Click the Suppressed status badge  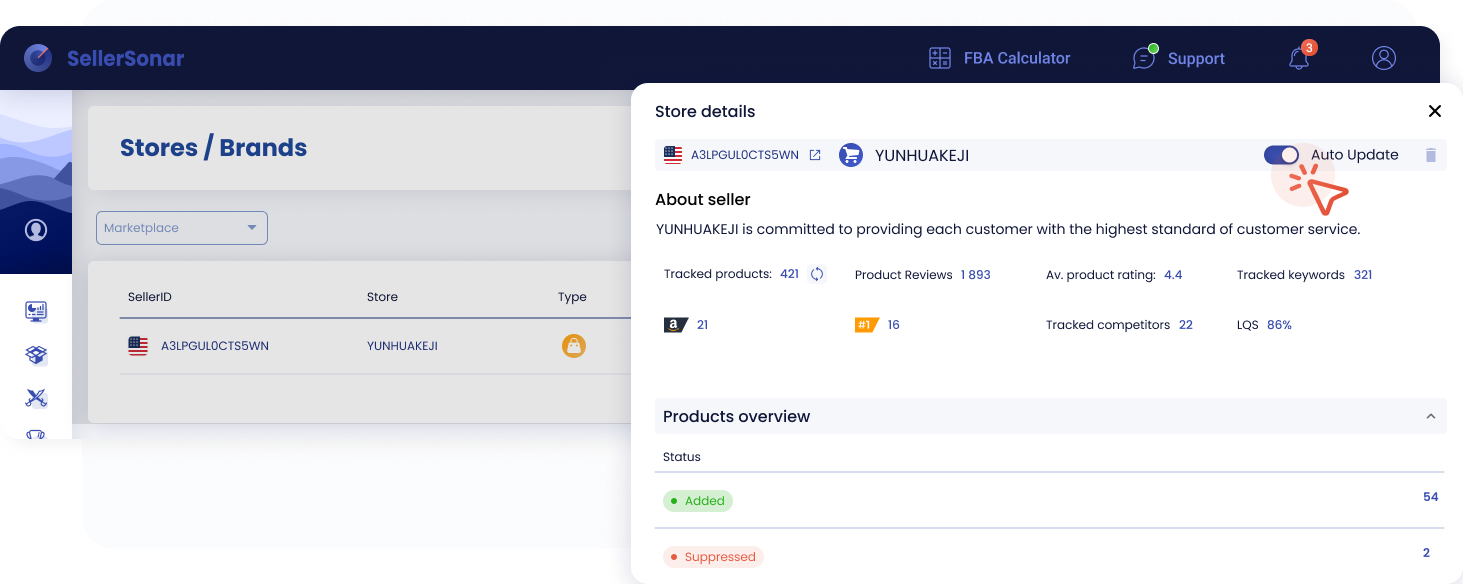713,557
